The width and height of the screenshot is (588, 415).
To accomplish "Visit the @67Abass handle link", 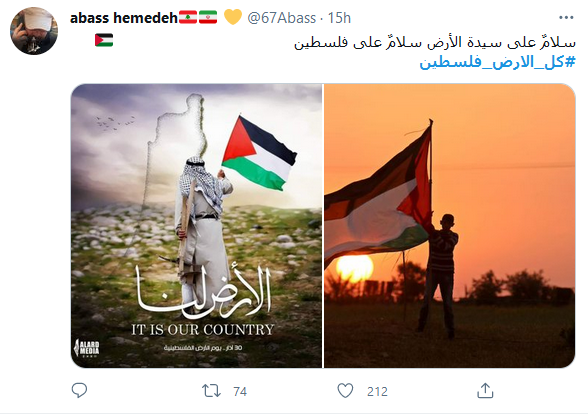I will pyautogui.click(x=282, y=18).
